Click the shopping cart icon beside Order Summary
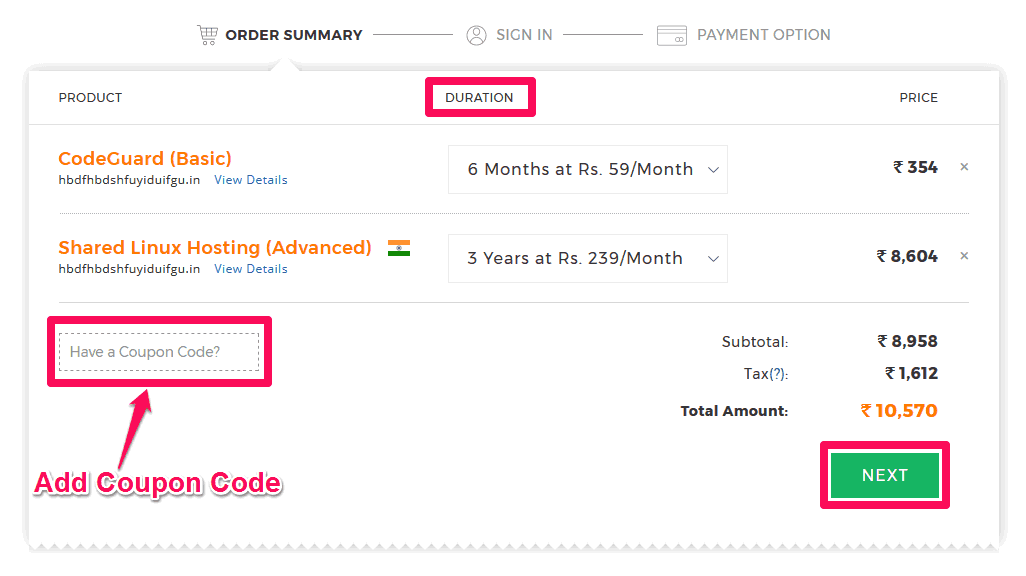The width and height of the screenshot is (1026, 576). (207, 34)
